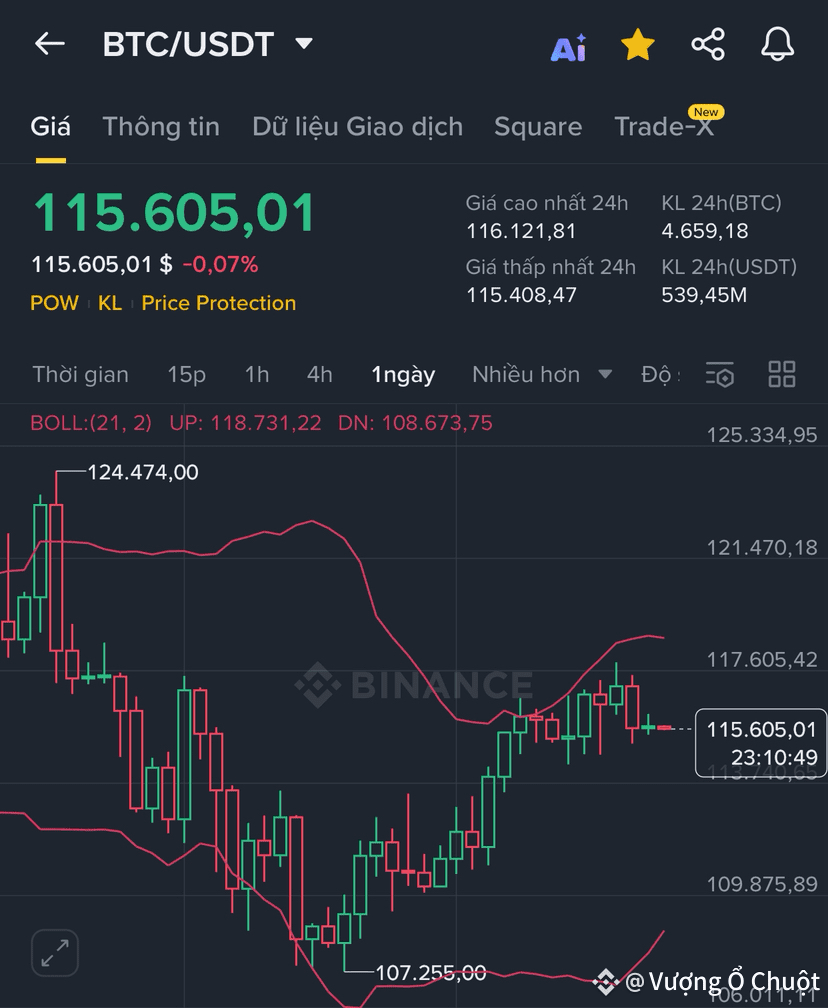Open the Nhiều hơn interval dropdown
The height and width of the screenshot is (1008, 828).
tap(541, 375)
